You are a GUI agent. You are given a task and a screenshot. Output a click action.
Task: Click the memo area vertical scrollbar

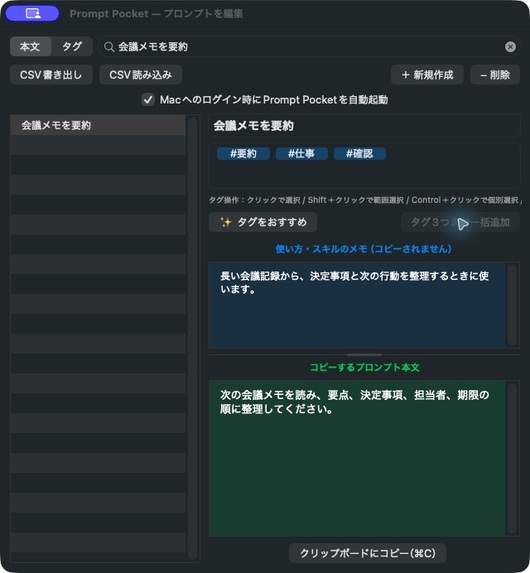coord(512,305)
